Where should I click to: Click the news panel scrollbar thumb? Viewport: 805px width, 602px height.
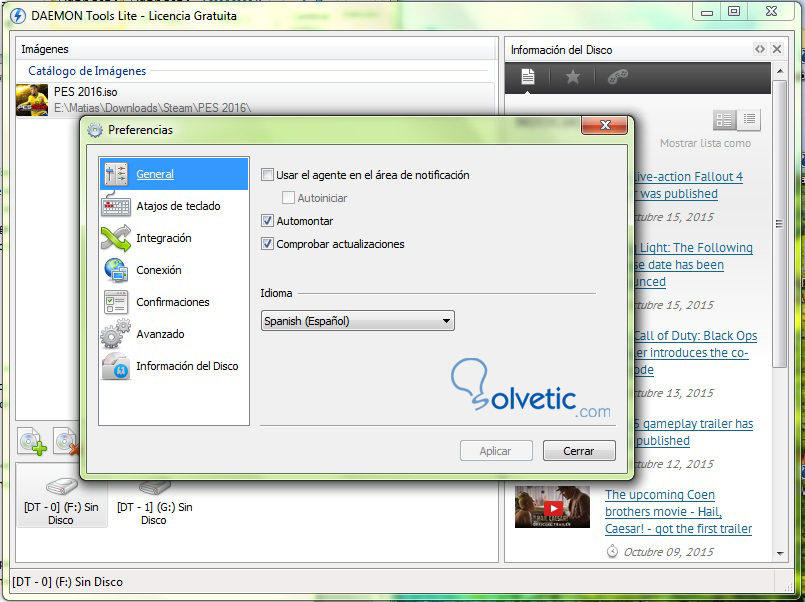[780, 223]
